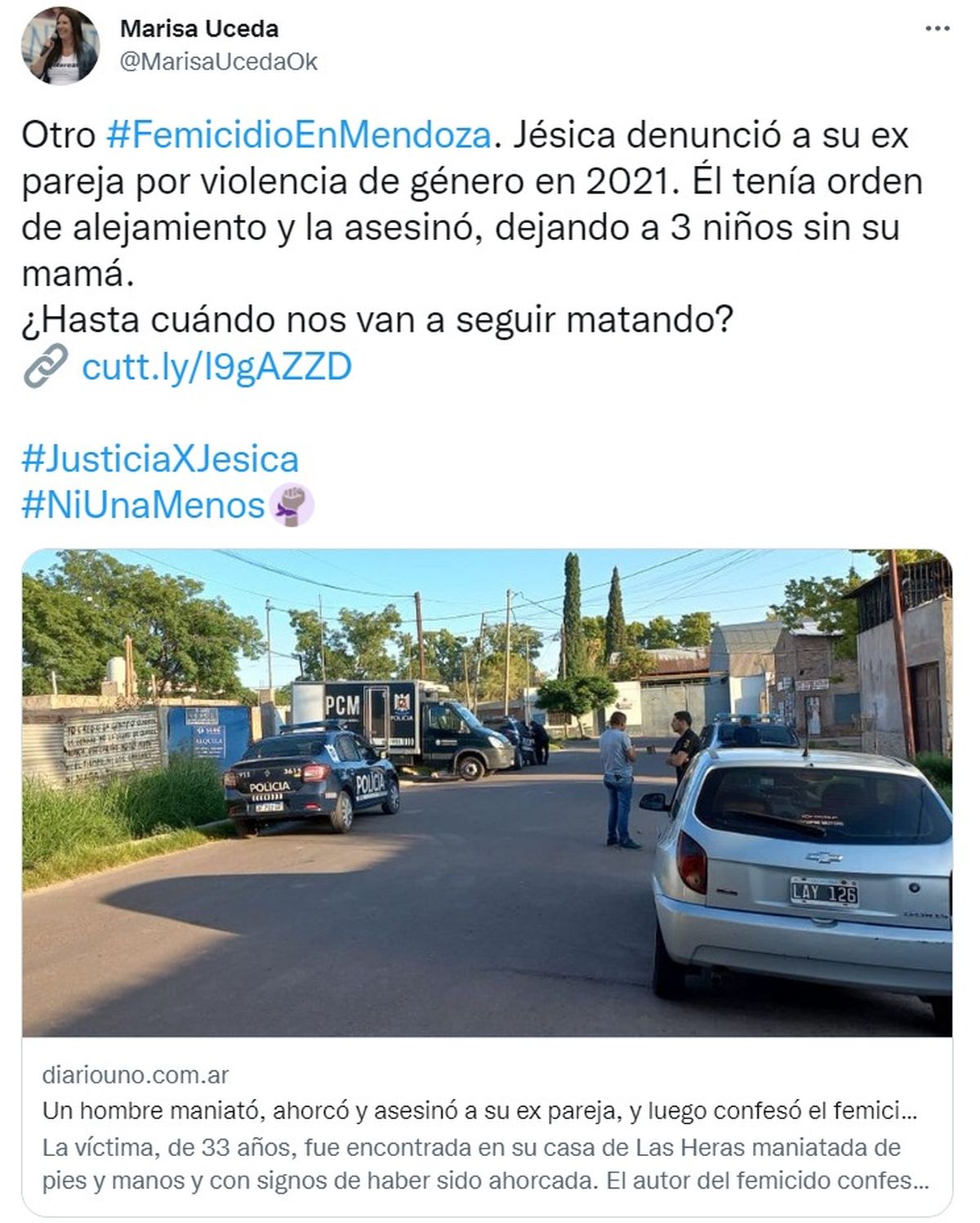This screenshot has height=1223, width=980.
Task: Click the Policia patrol car in the photo
Action: tap(311, 779)
